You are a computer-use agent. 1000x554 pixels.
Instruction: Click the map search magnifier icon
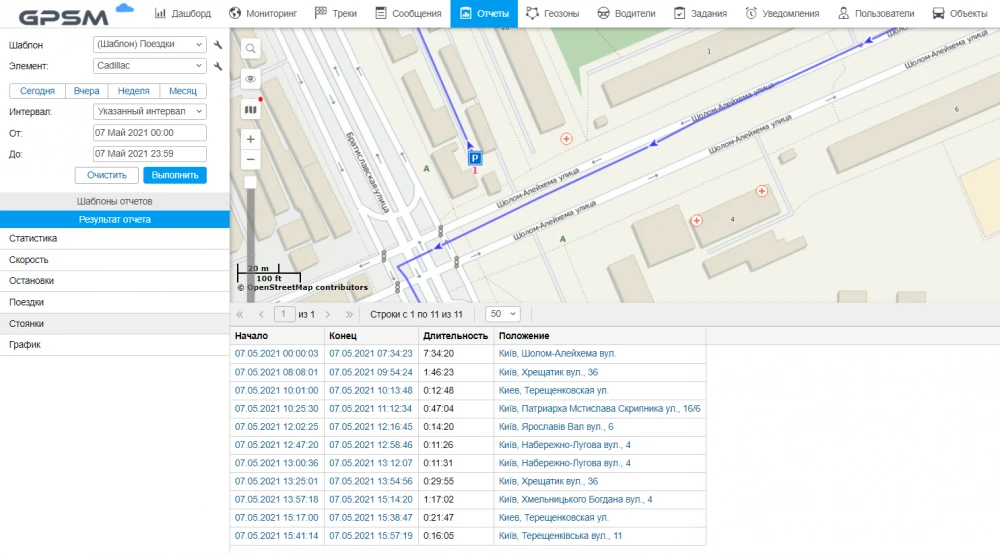point(250,48)
